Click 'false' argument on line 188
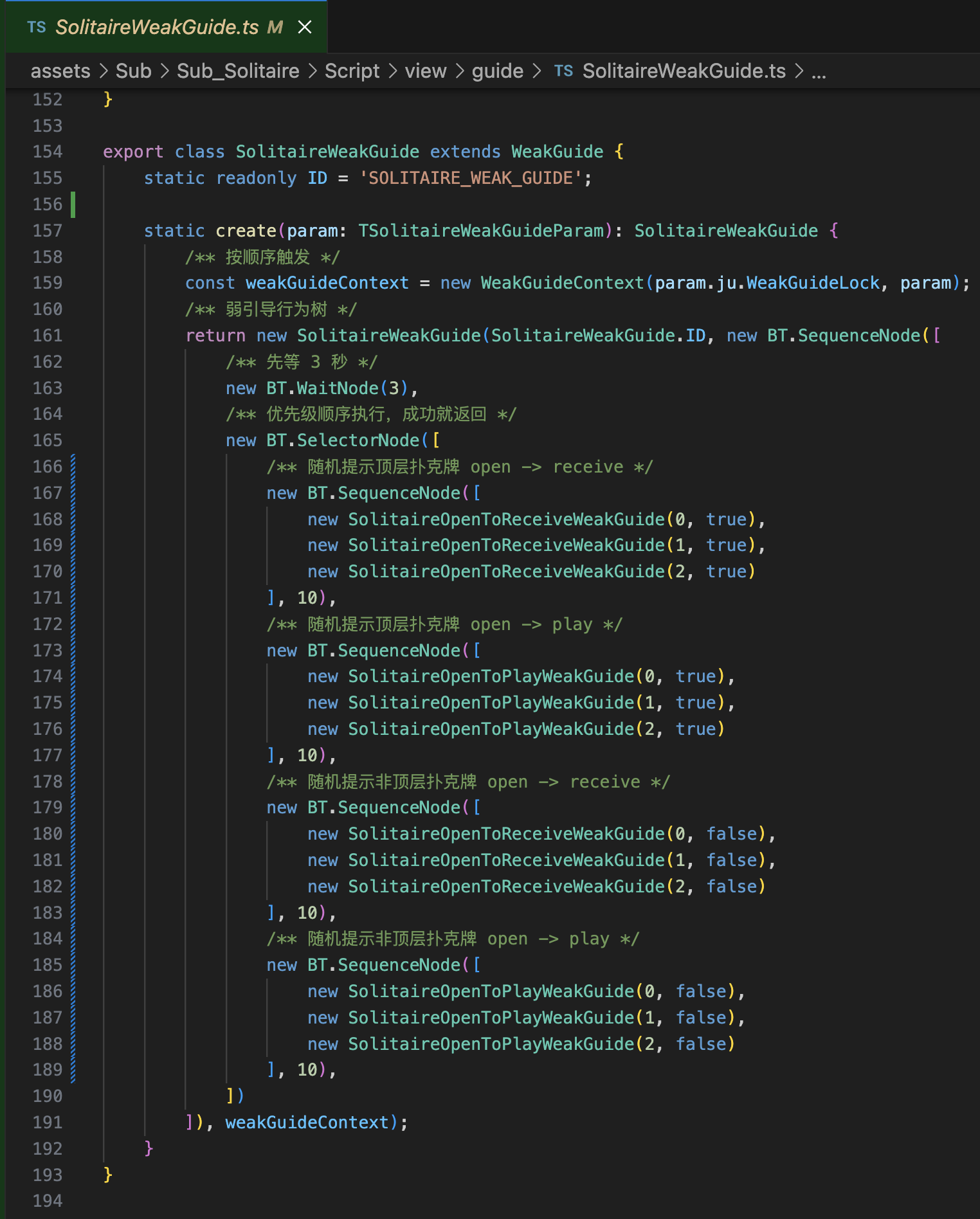This screenshot has height=1219, width=980. [701, 1044]
